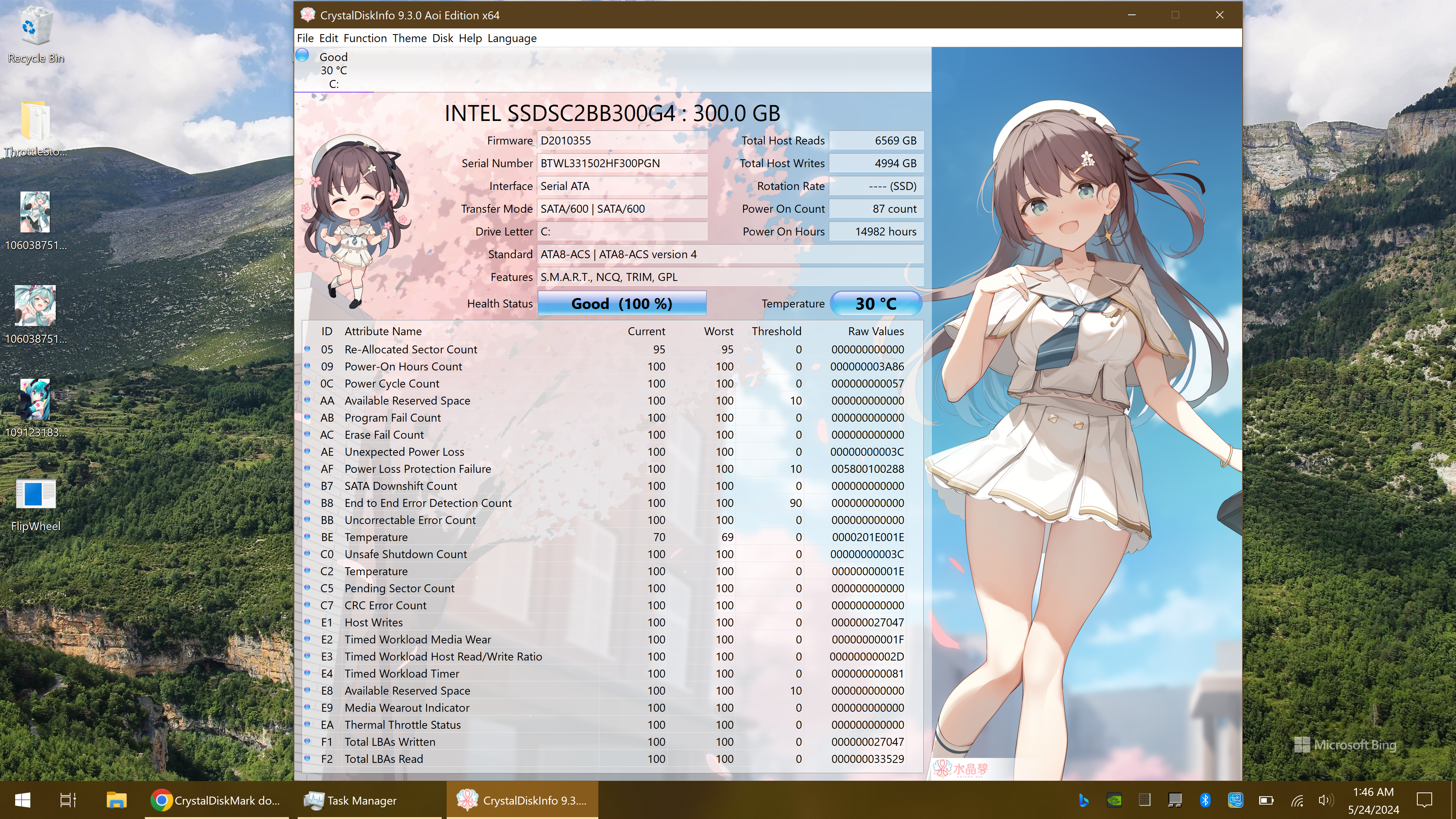Click the 30 °C temperature button
Image resolution: width=1456 pixels, height=819 pixels.
pyautogui.click(x=875, y=303)
